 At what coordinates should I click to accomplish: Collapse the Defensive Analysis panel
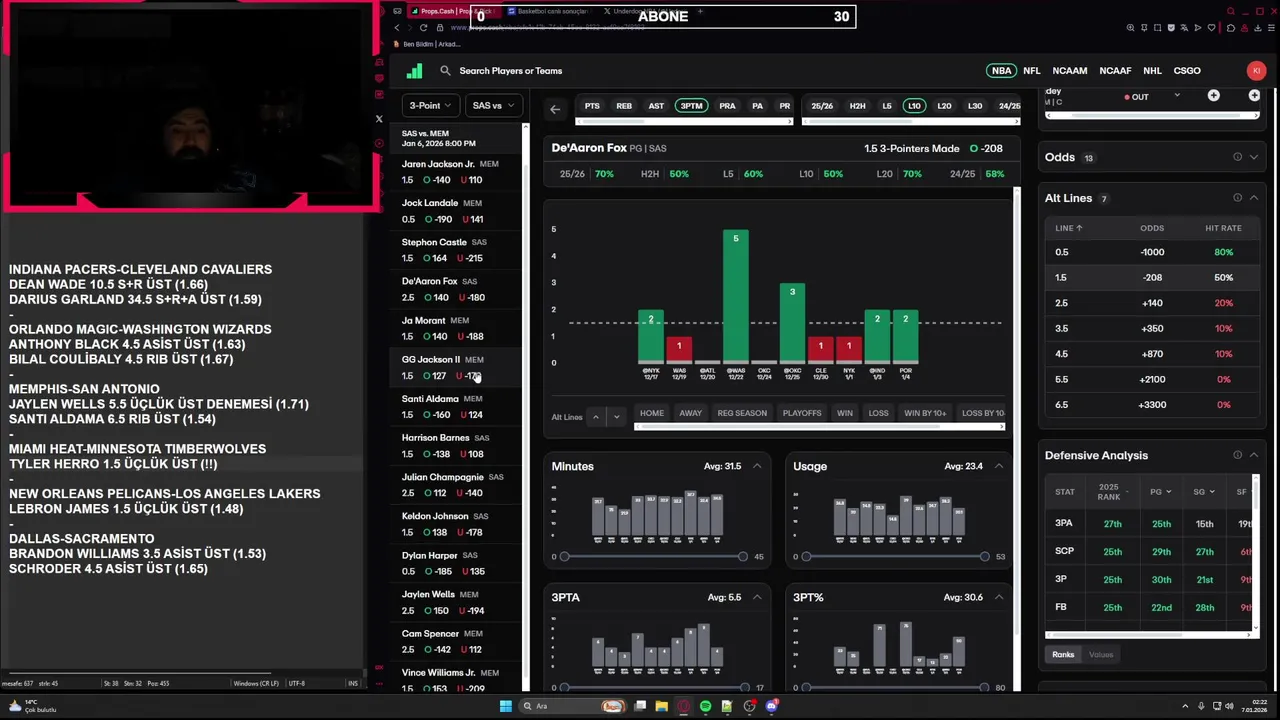pyautogui.click(x=1253, y=455)
